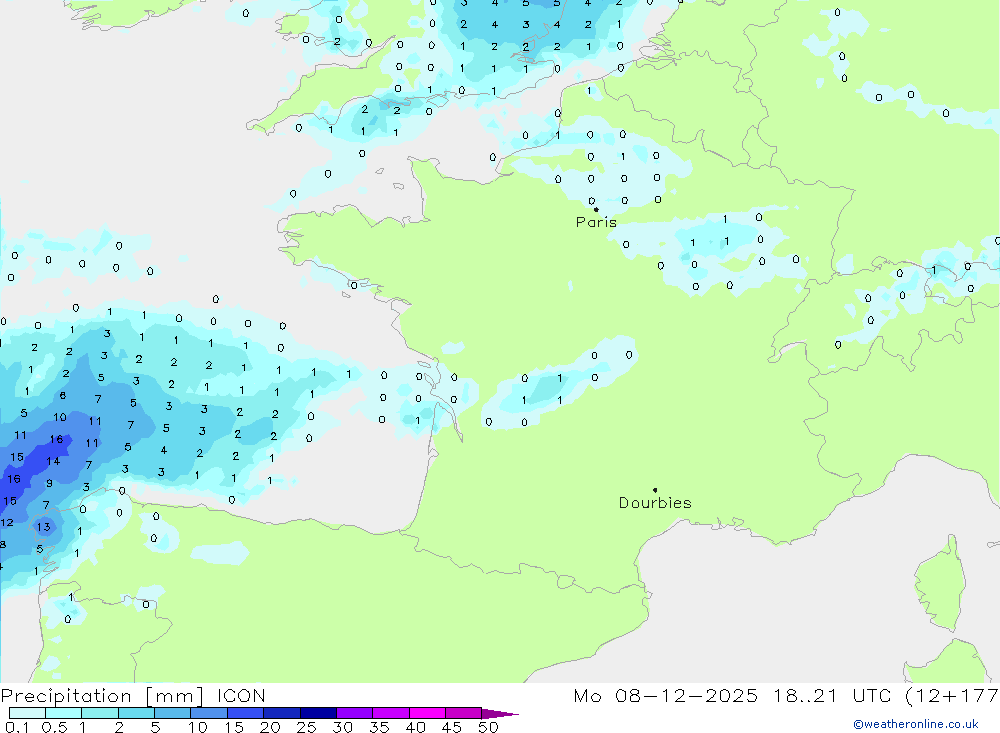Click the Dourbies city label
Screen dimensions: 1000x733
coord(655,503)
